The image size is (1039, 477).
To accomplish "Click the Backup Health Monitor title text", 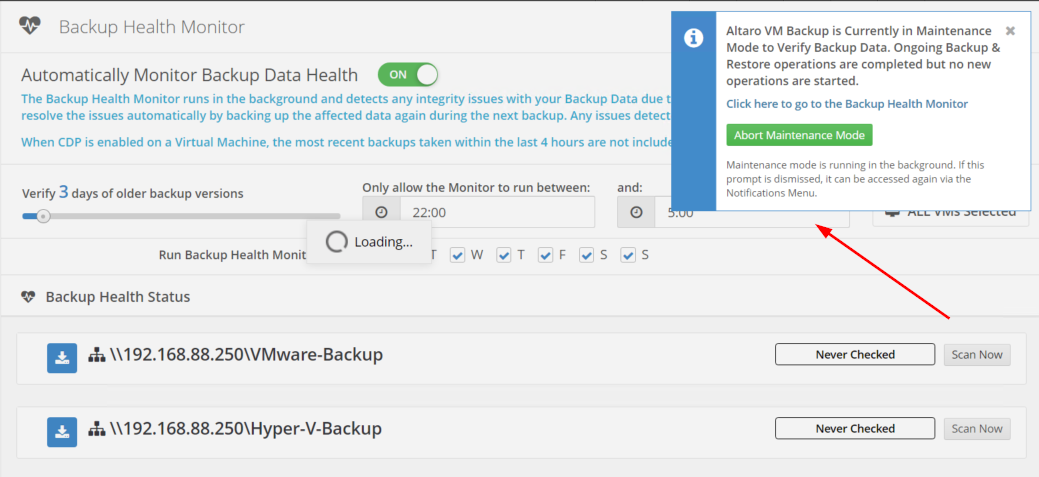I will coord(152,26).
